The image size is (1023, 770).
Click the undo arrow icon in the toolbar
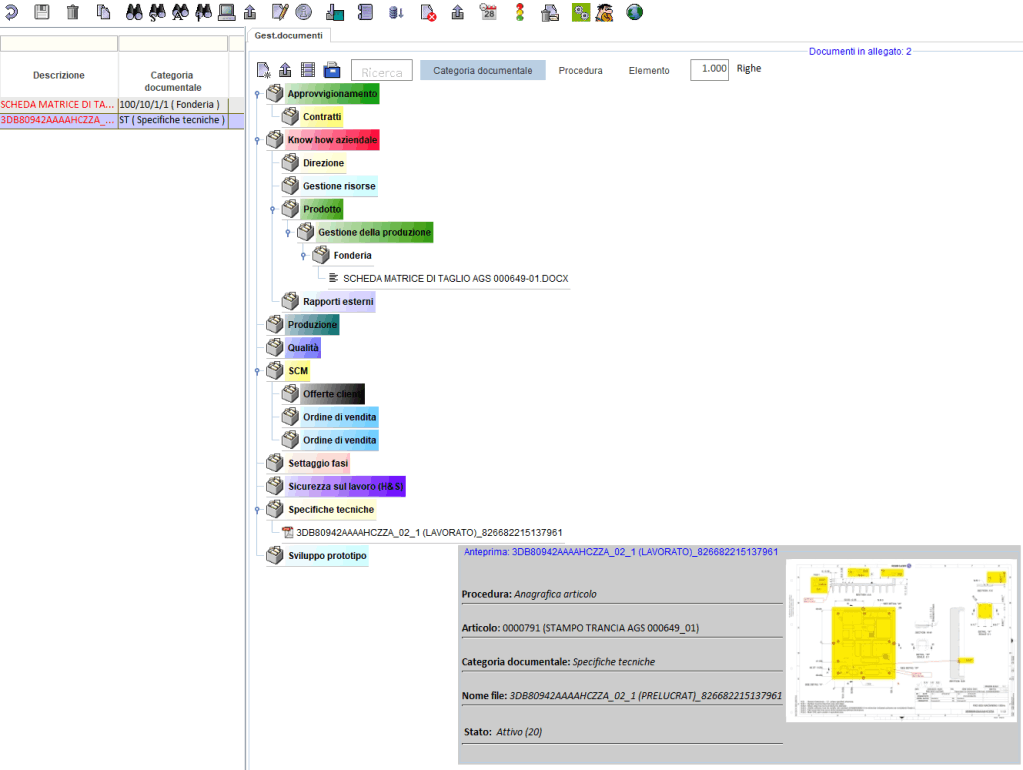click(x=11, y=12)
